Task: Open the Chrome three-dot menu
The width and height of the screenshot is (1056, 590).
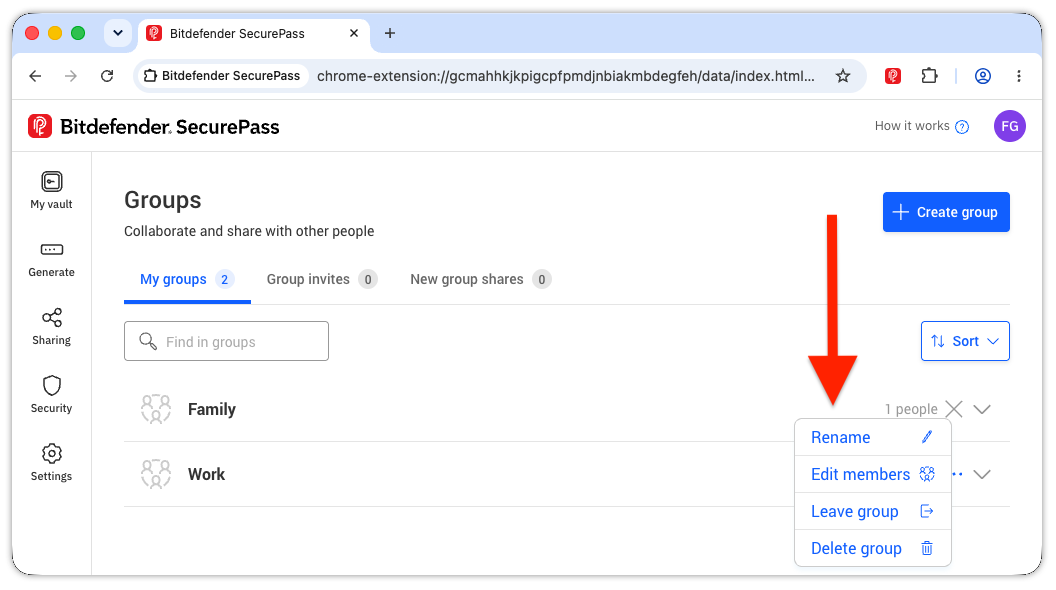Action: coord(1018,76)
